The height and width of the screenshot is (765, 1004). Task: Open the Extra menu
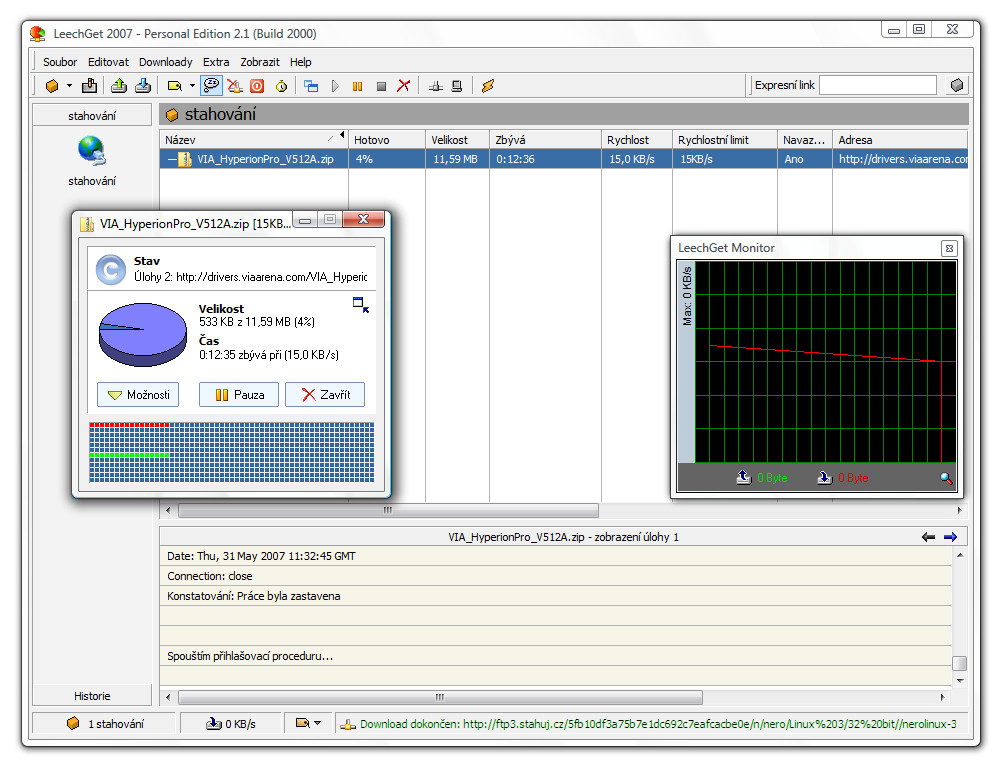[216, 62]
